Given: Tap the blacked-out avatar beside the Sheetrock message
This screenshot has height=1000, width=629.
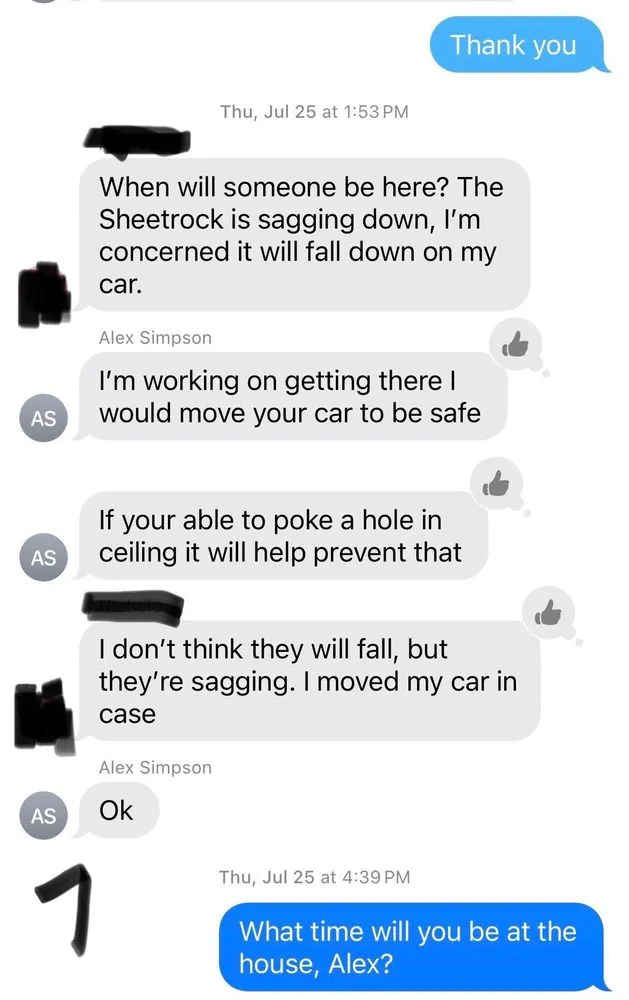Looking at the screenshot, I should point(43,294).
